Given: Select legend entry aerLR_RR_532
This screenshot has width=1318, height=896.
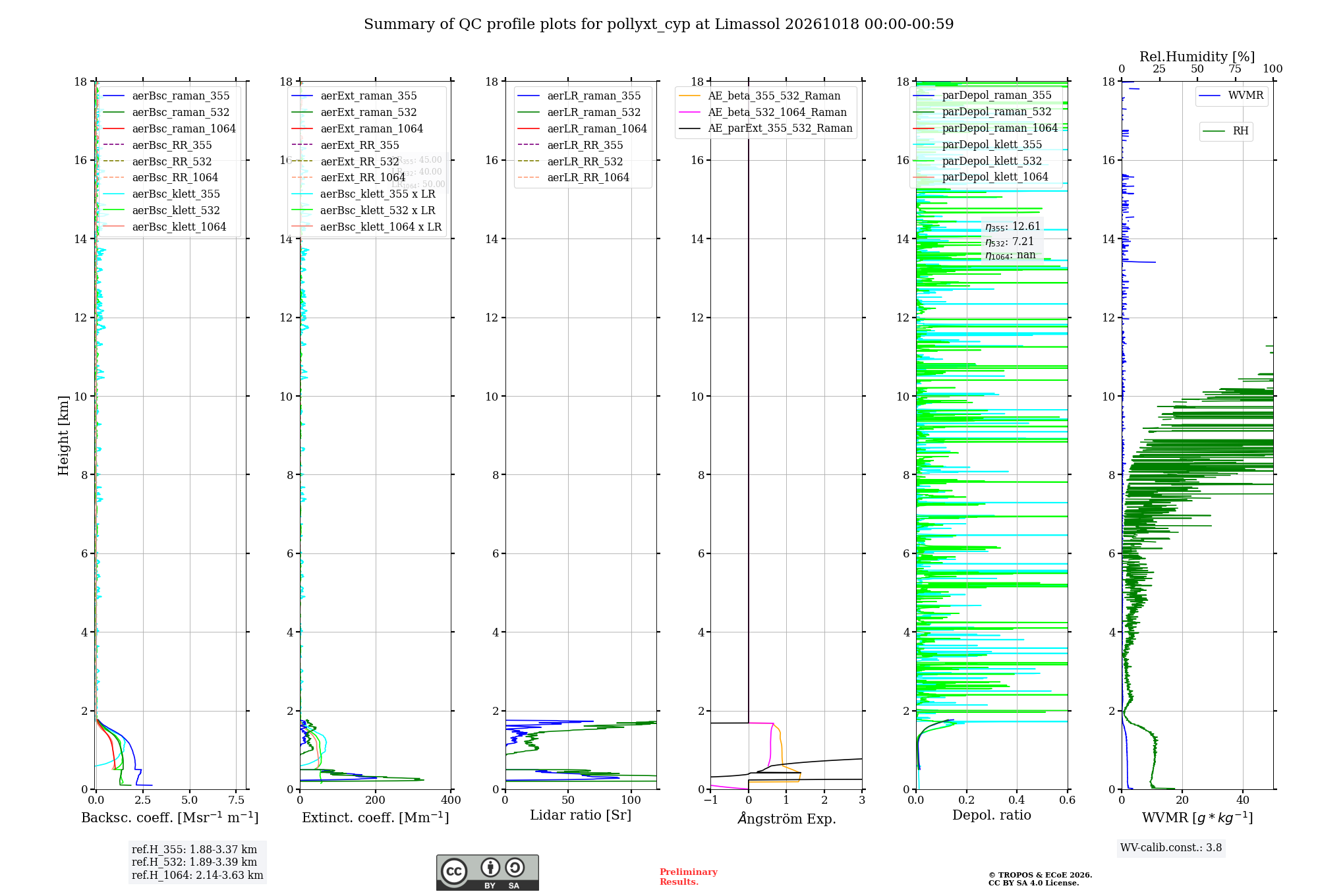Looking at the screenshot, I should 571,162.
